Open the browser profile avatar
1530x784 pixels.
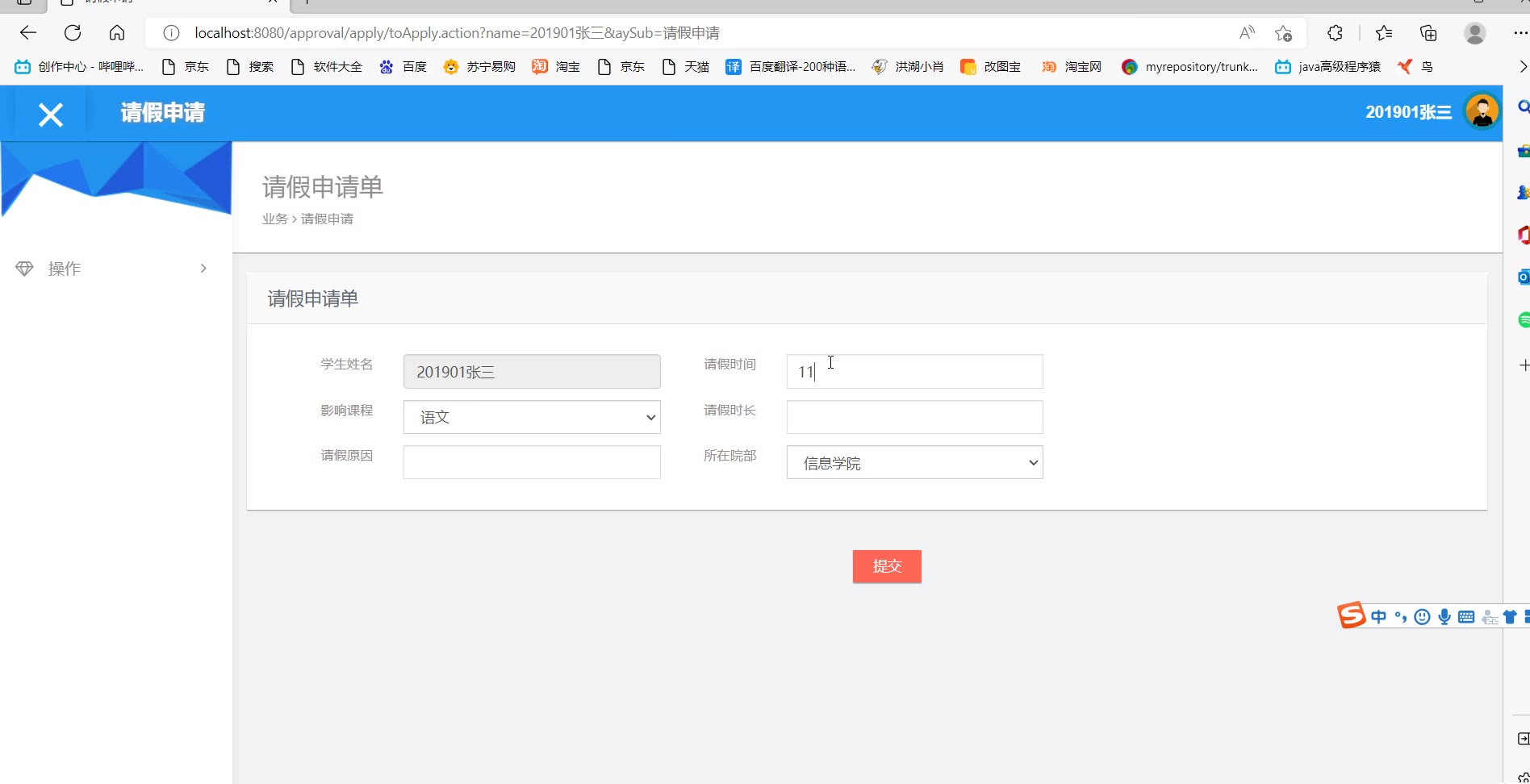click(1475, 33)
